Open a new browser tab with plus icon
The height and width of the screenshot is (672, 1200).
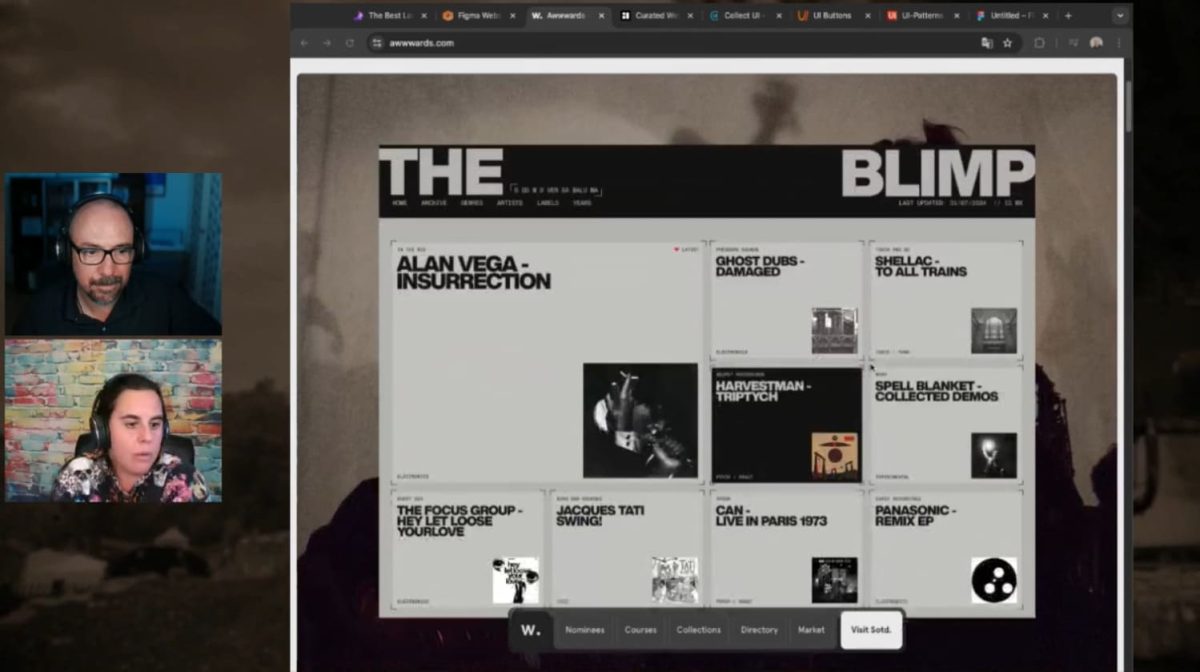pyautogui.click(x=1068, y=16)
